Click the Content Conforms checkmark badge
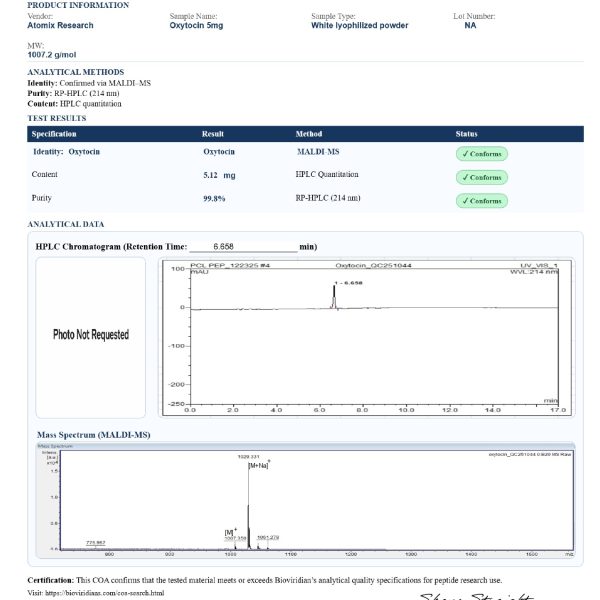600x600 pixels. point(481,177)
